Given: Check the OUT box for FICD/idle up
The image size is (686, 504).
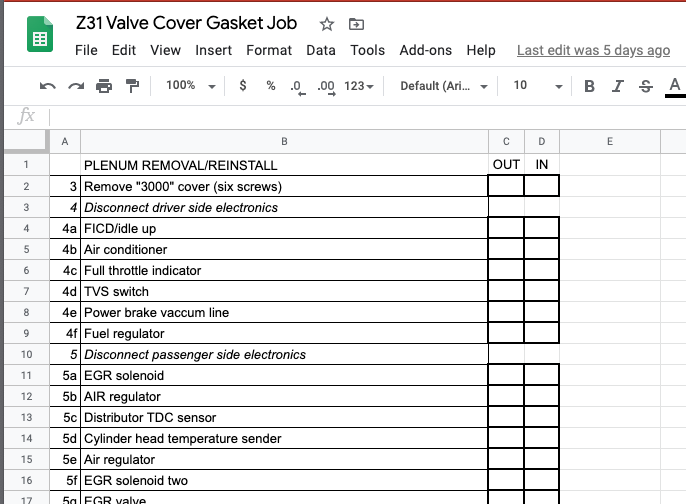Looking at the screenshot, I should point(506,228).
